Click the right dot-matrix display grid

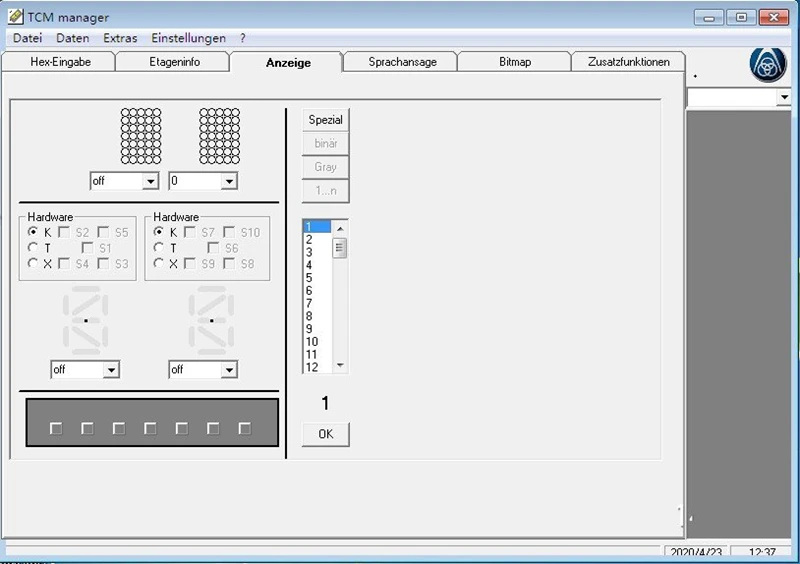pyautogui.click(x=219, y=136)
